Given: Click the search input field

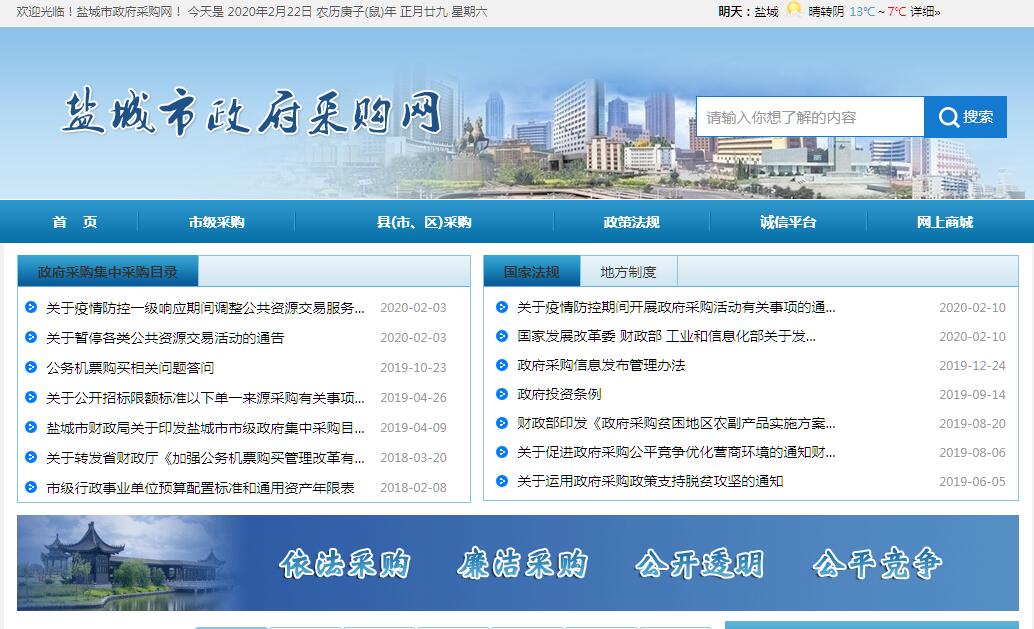Looking at the screenshot, I should click(x=809, y=117).
